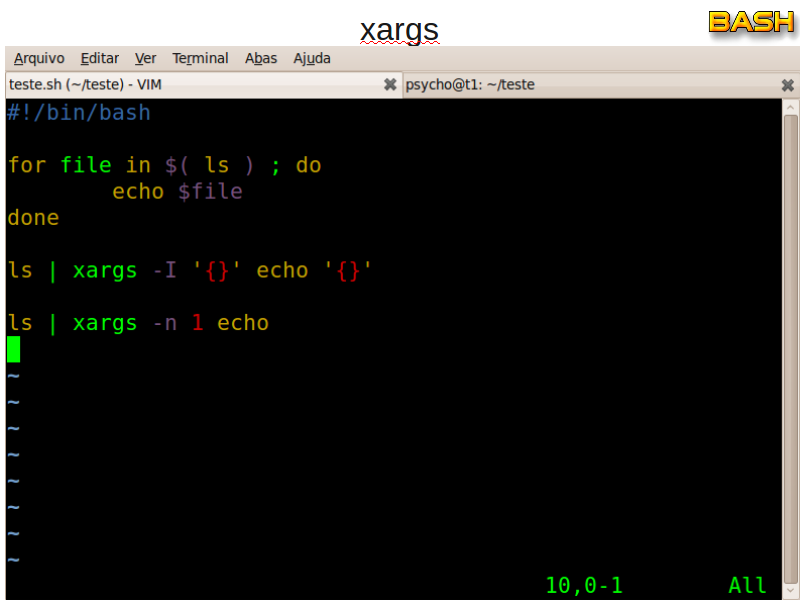Click the xargs -n 1 echo line
The height and width of the screenshot is (600, 800).
138,323
